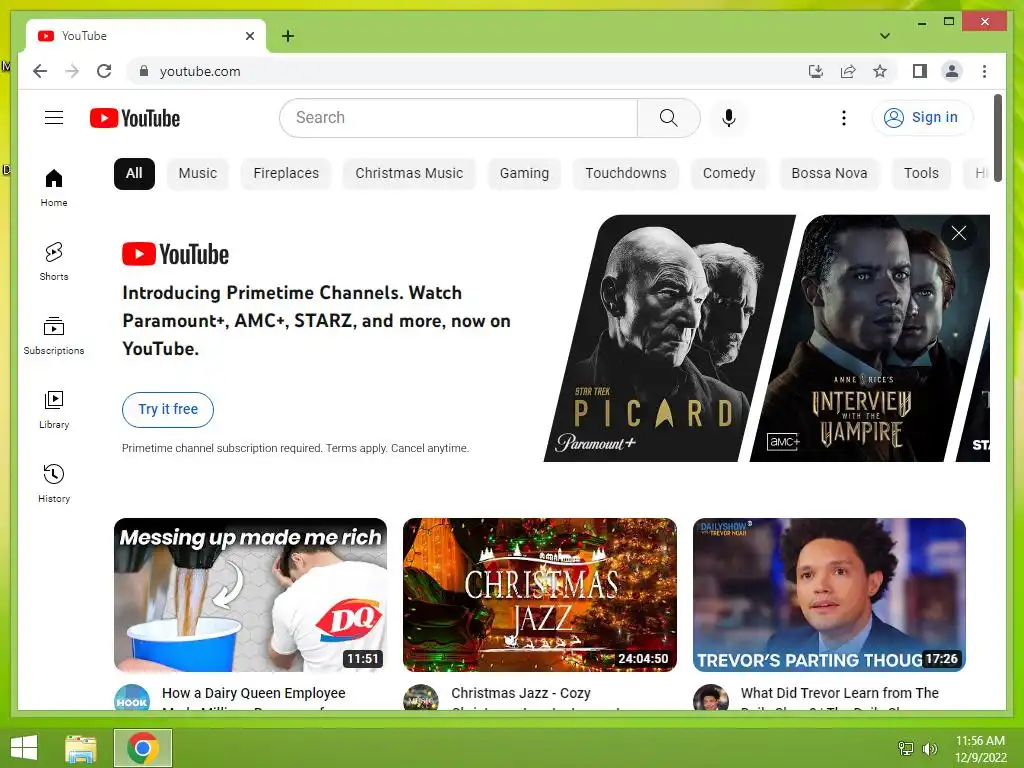Dismiss the Primetime Channels banner
This screenshot has width=1024, height=768.
click(x=959, y=233)
